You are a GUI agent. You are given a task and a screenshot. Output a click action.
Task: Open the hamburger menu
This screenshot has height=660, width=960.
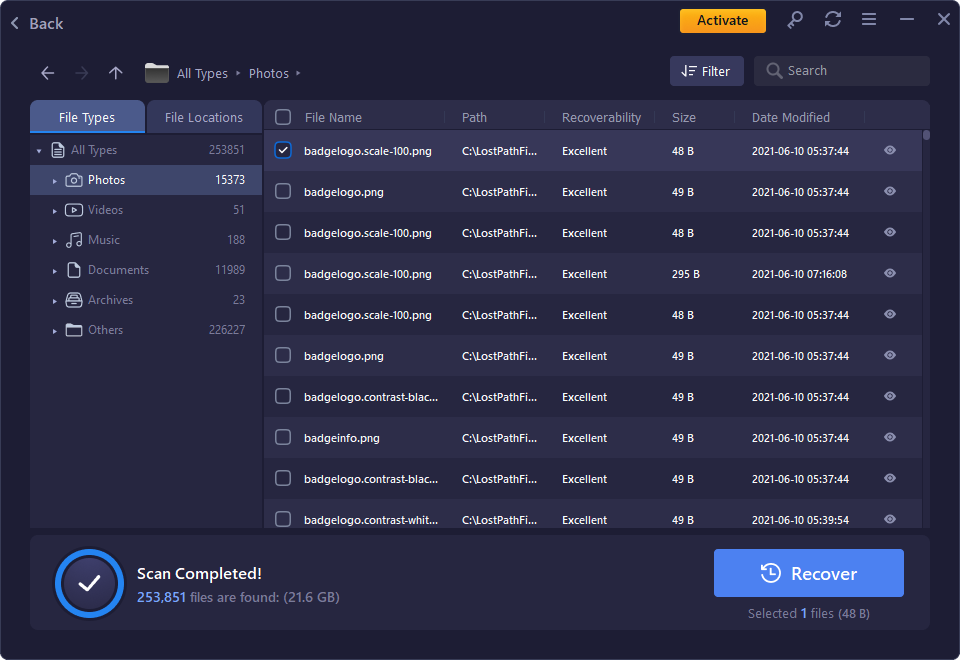pyautogui.click(x=869, y=18)
